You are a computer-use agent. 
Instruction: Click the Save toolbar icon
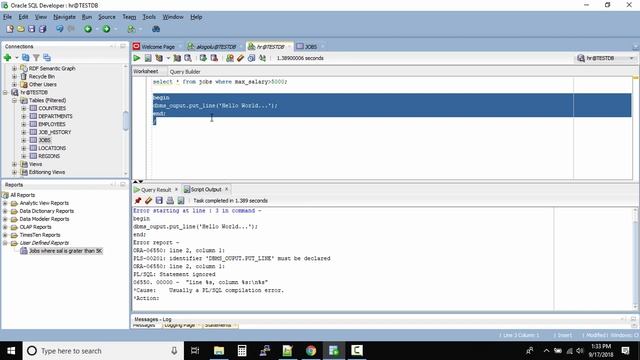click(31, 29)
